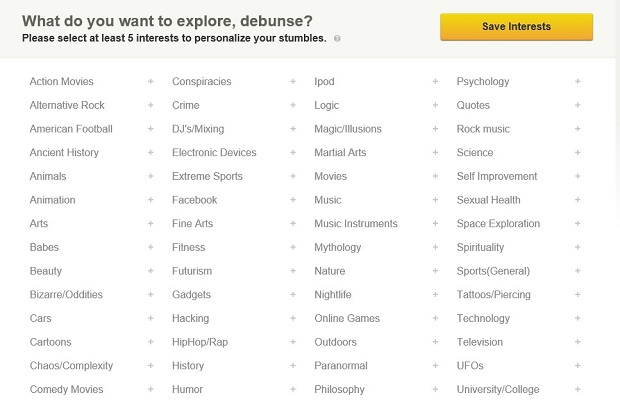Choose the Cartoons interest label
620x400 pixels.
point(50,343)
